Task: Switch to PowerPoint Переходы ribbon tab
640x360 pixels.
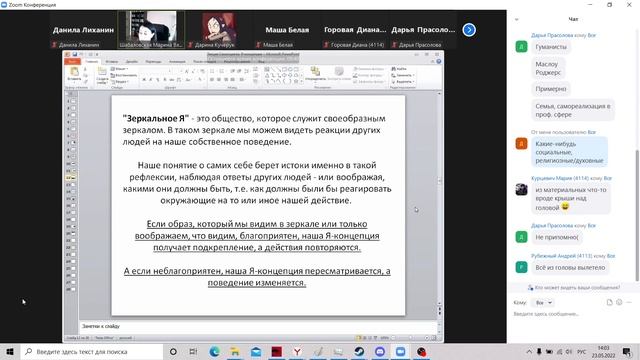Action: point(153,61)
